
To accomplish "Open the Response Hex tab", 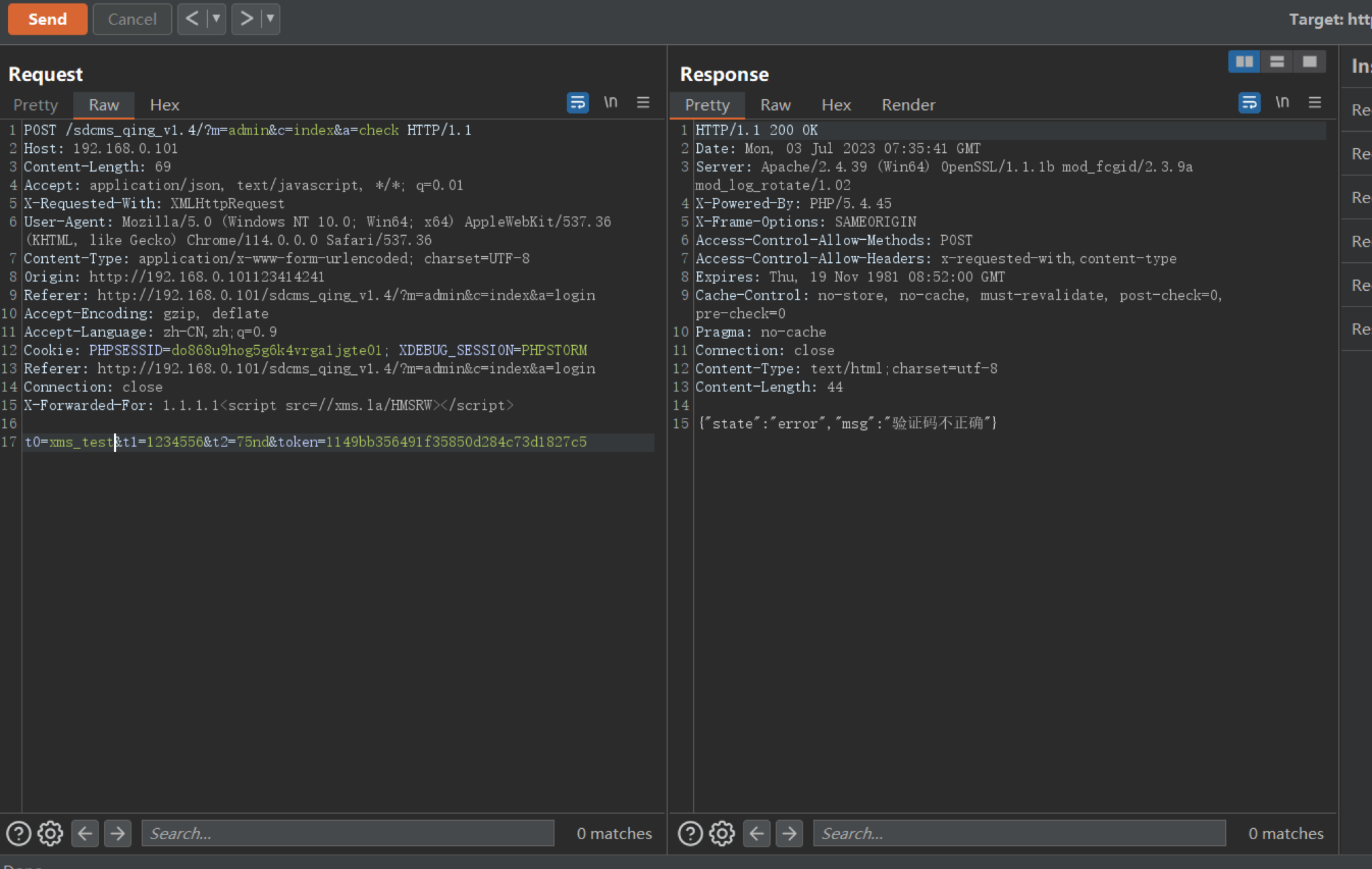I will 836,105.
